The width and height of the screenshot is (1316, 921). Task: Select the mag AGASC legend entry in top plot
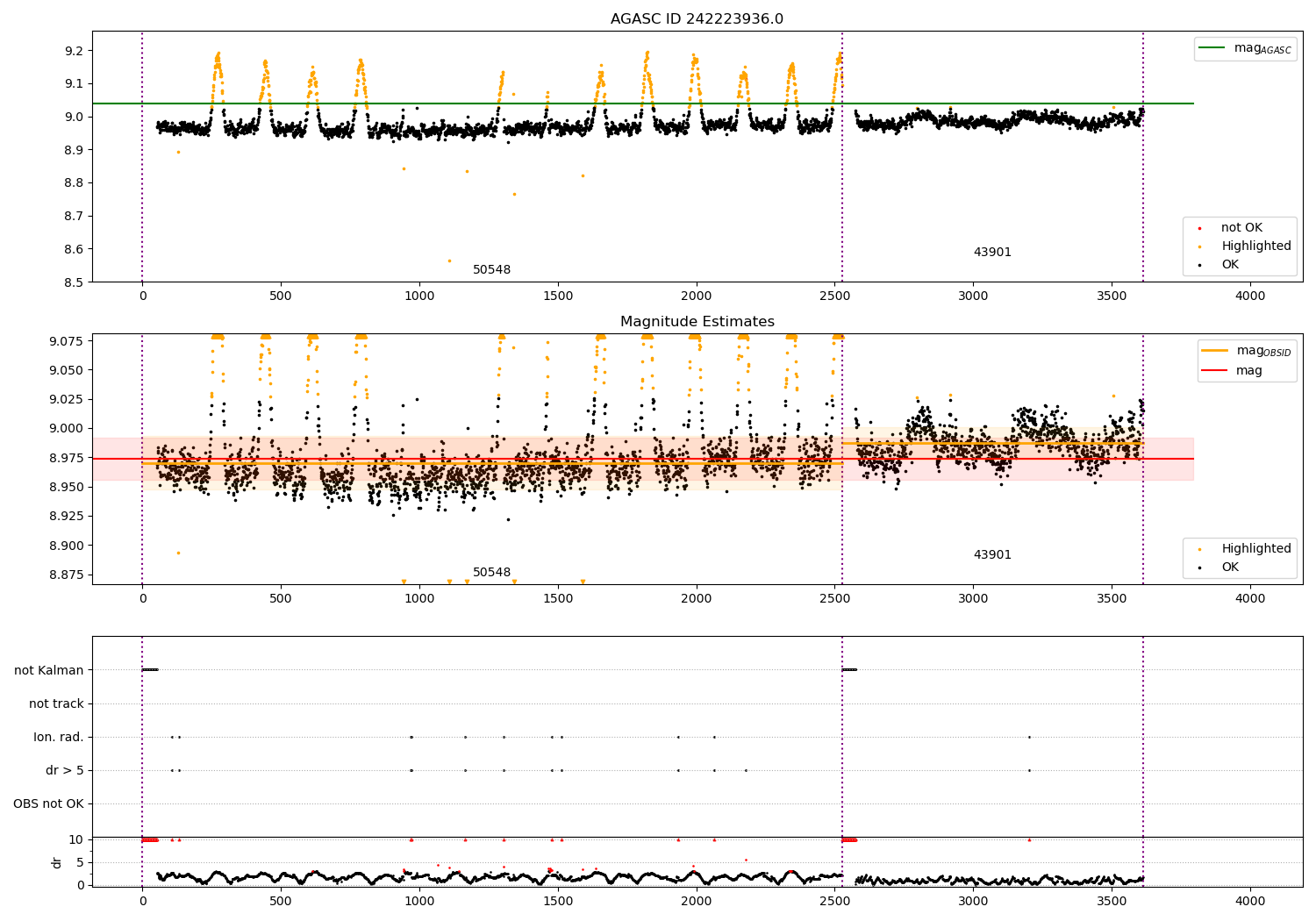click(1245, 48)
